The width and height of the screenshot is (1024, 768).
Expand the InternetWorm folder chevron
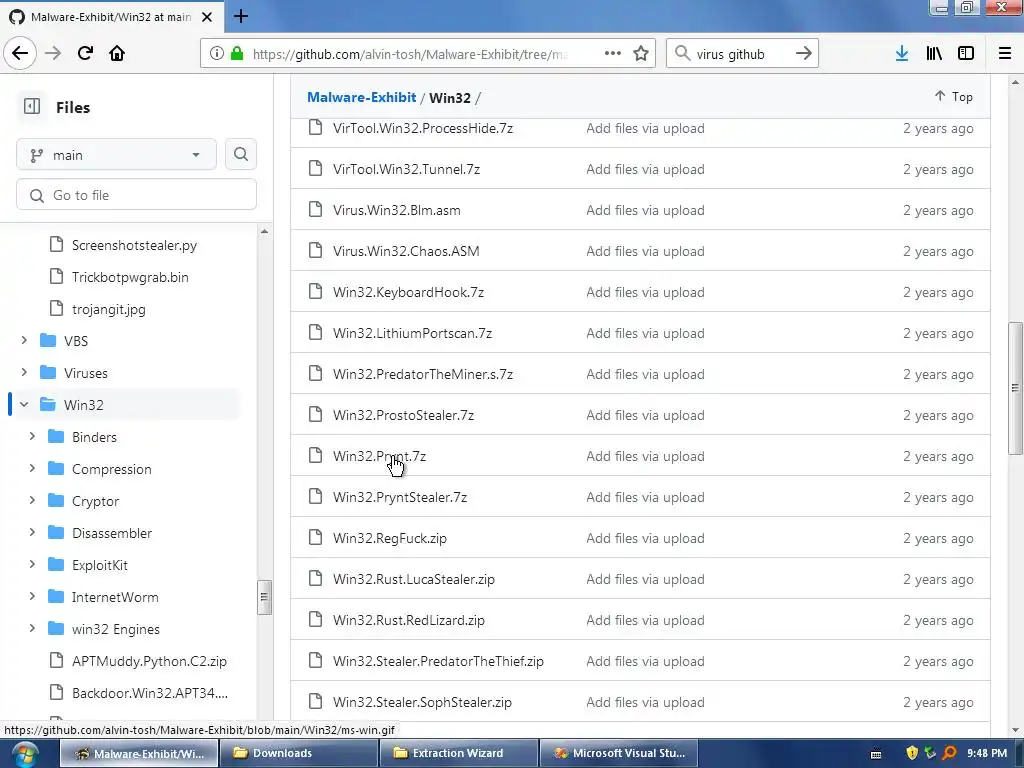(32, 596)
